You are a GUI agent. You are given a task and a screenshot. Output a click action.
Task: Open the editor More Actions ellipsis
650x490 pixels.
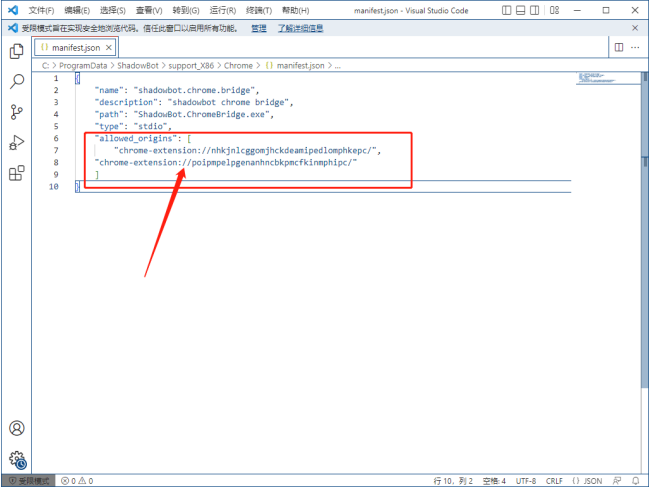(637, 47)
